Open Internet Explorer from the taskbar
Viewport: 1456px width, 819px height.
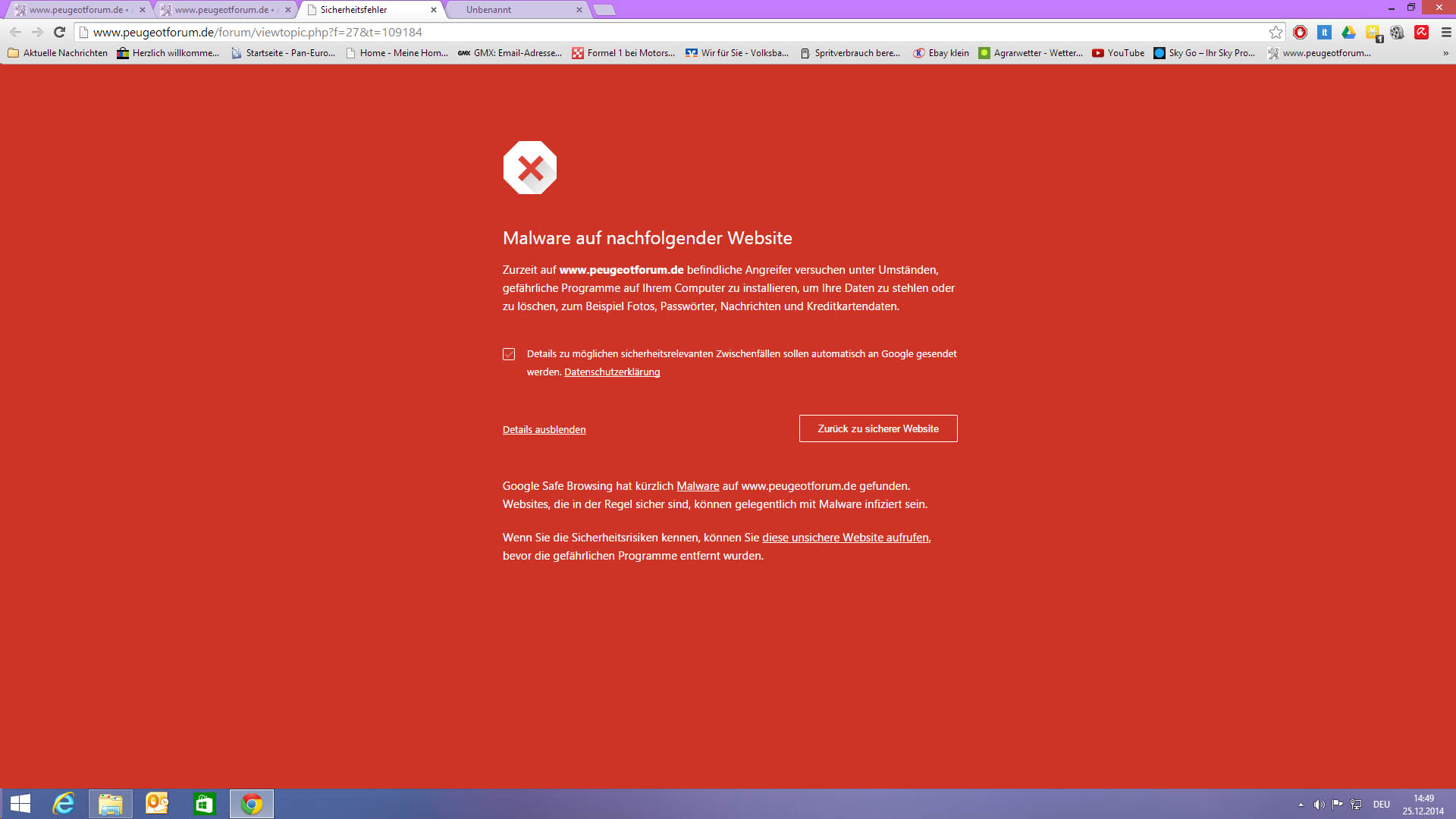point(64,803)
